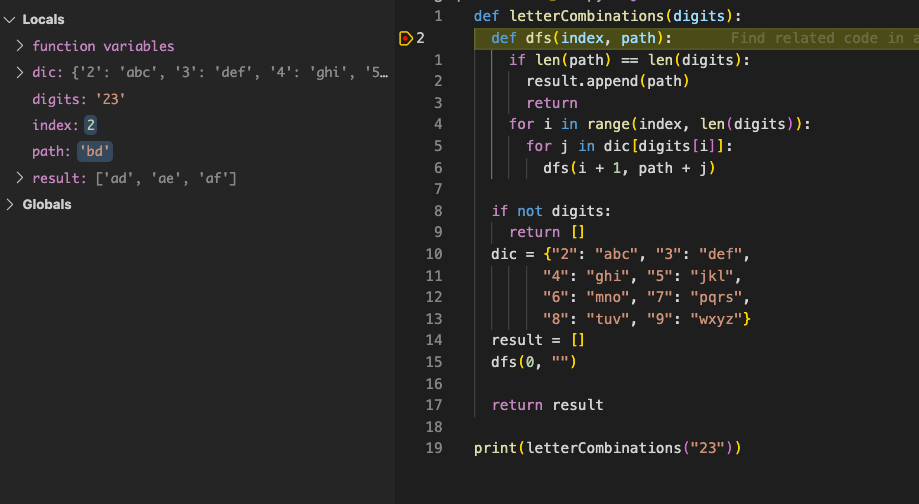Click the print(letterCombinations("23")) line
This screenshot has height=504, width=919.
pyautogui.click(x=608, y=448)
